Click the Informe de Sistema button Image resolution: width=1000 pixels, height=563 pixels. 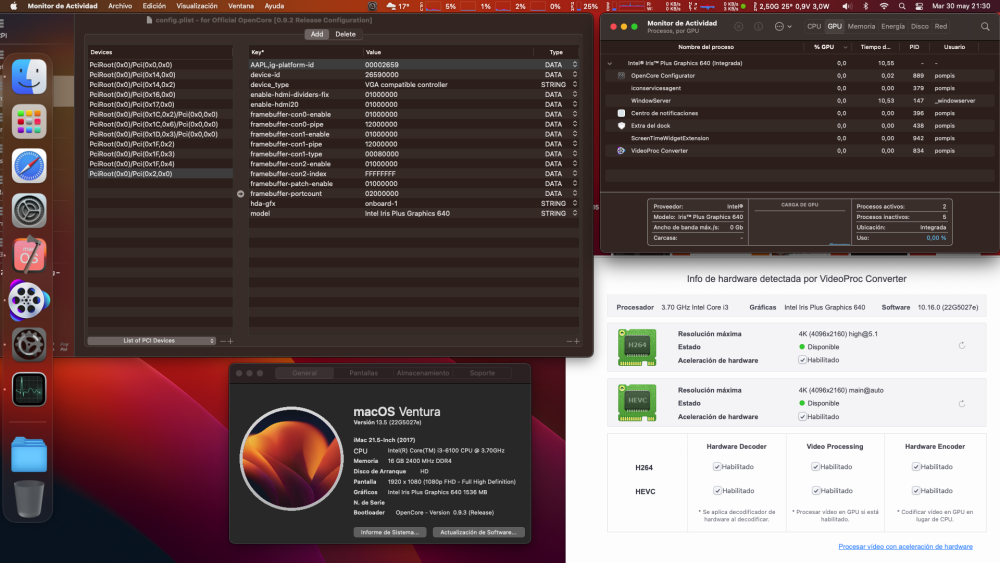click(x=390, y=532)
